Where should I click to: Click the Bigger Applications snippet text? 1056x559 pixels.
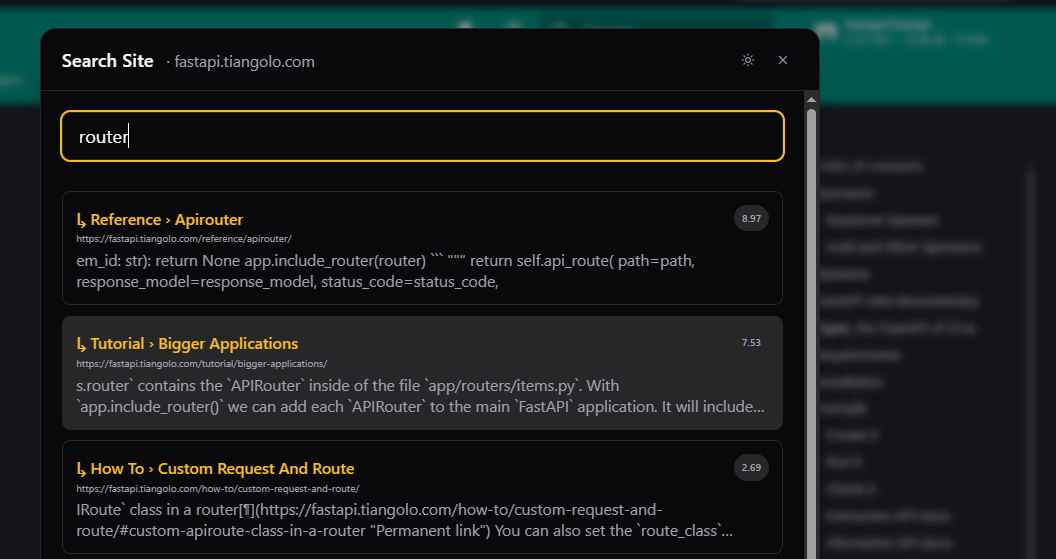coord(420,396)
